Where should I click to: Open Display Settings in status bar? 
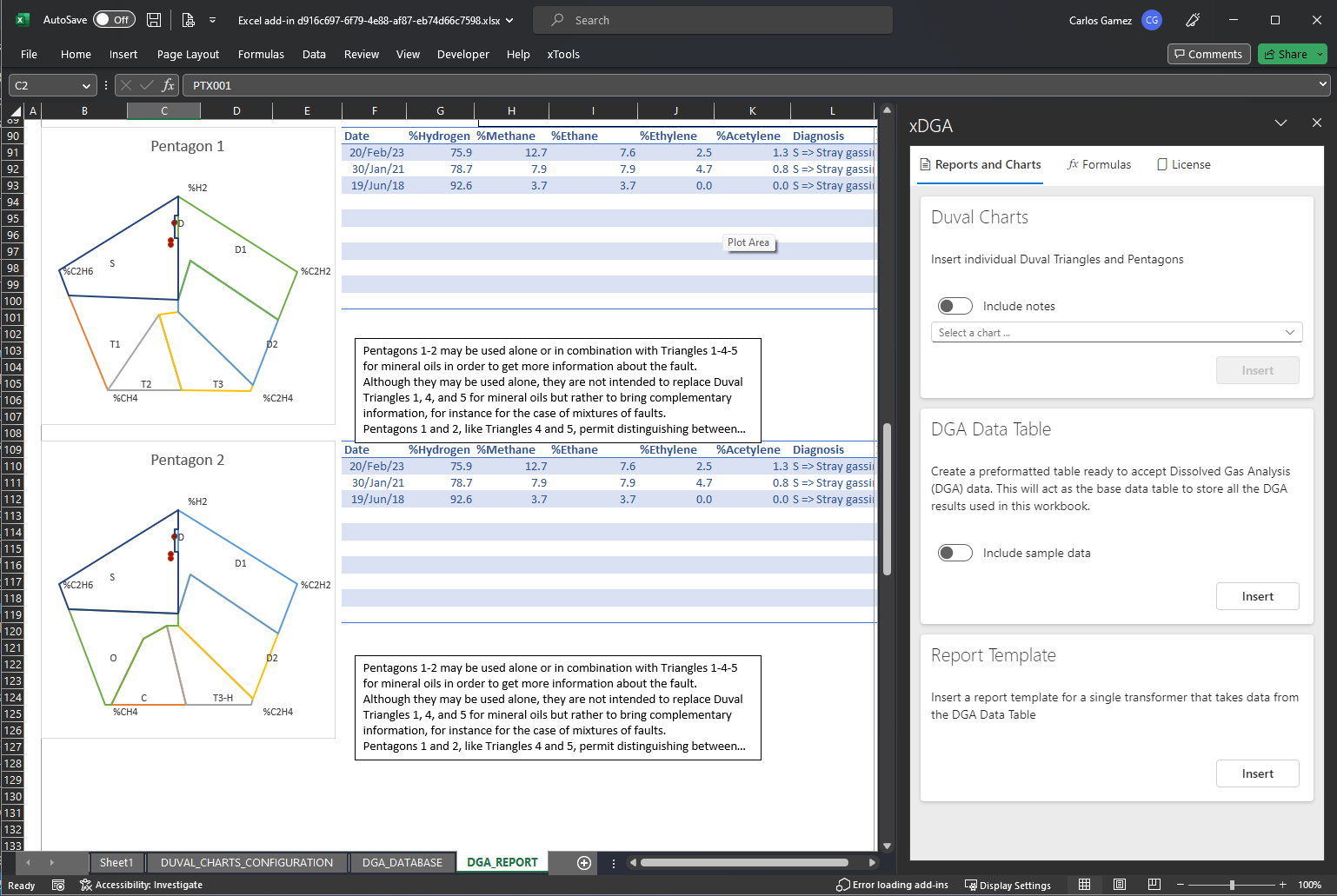coord(1008,885)
